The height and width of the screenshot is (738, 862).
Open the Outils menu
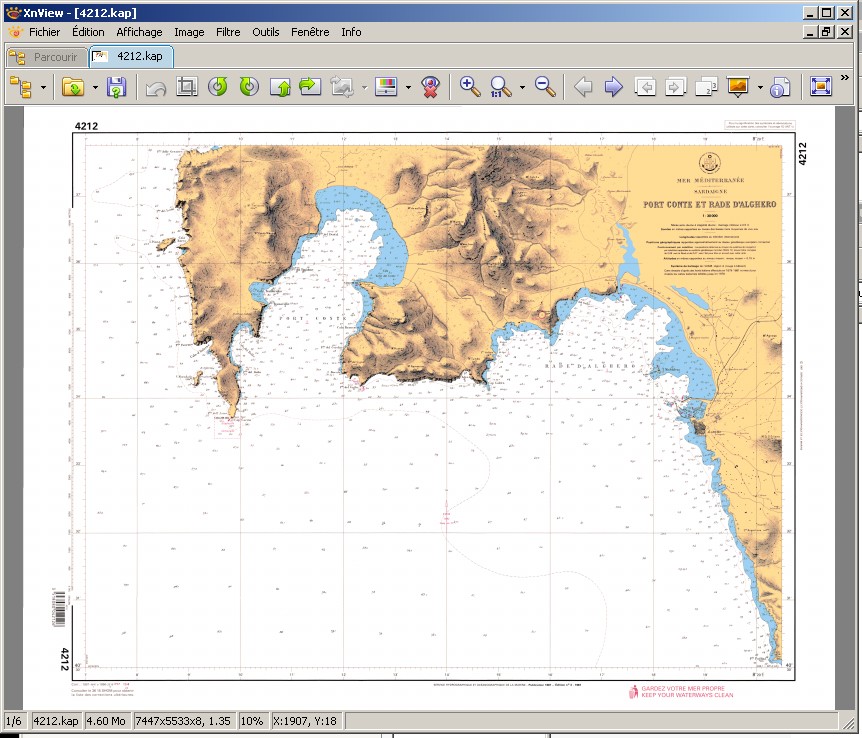(x=266, y=32)
